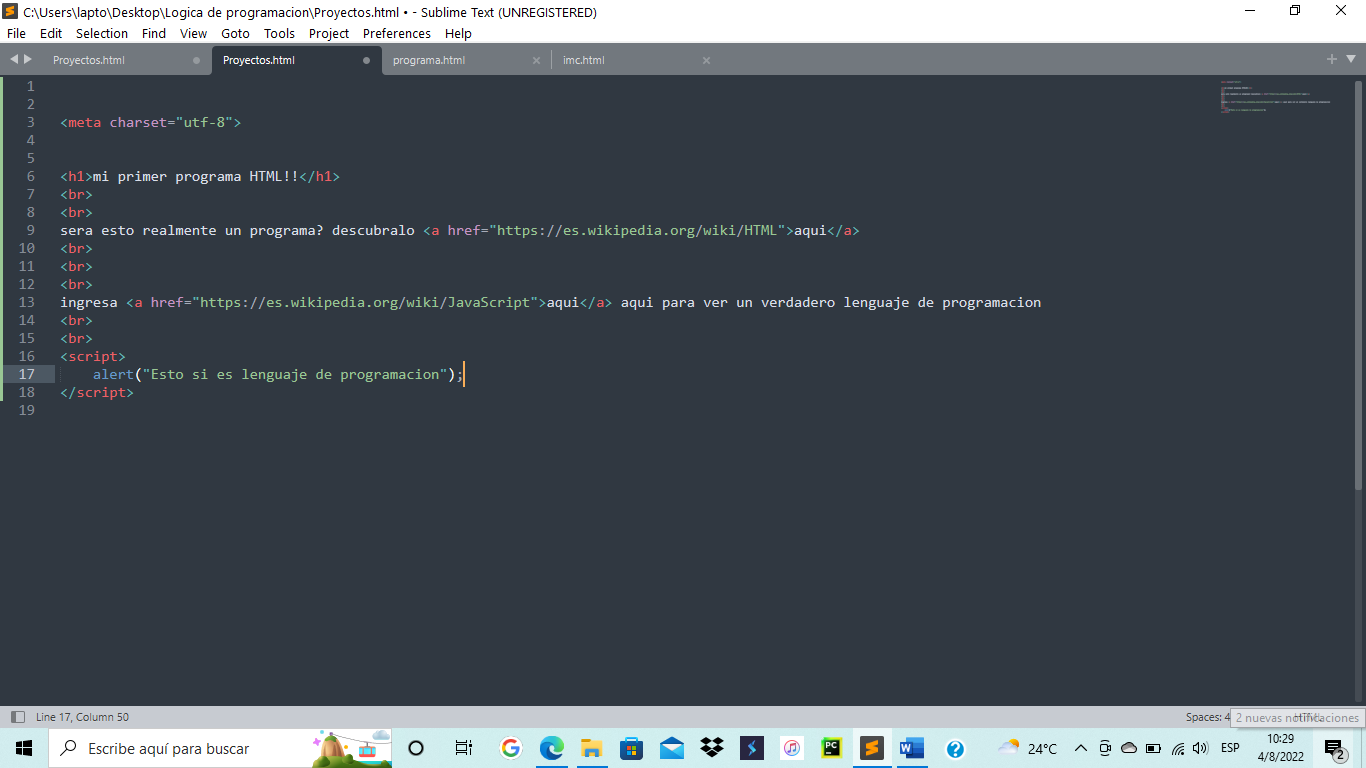Image resolution: width=1366 pixels, height=768 pixels.
Task: Open the File menu
Action: [x=16, y=33]
